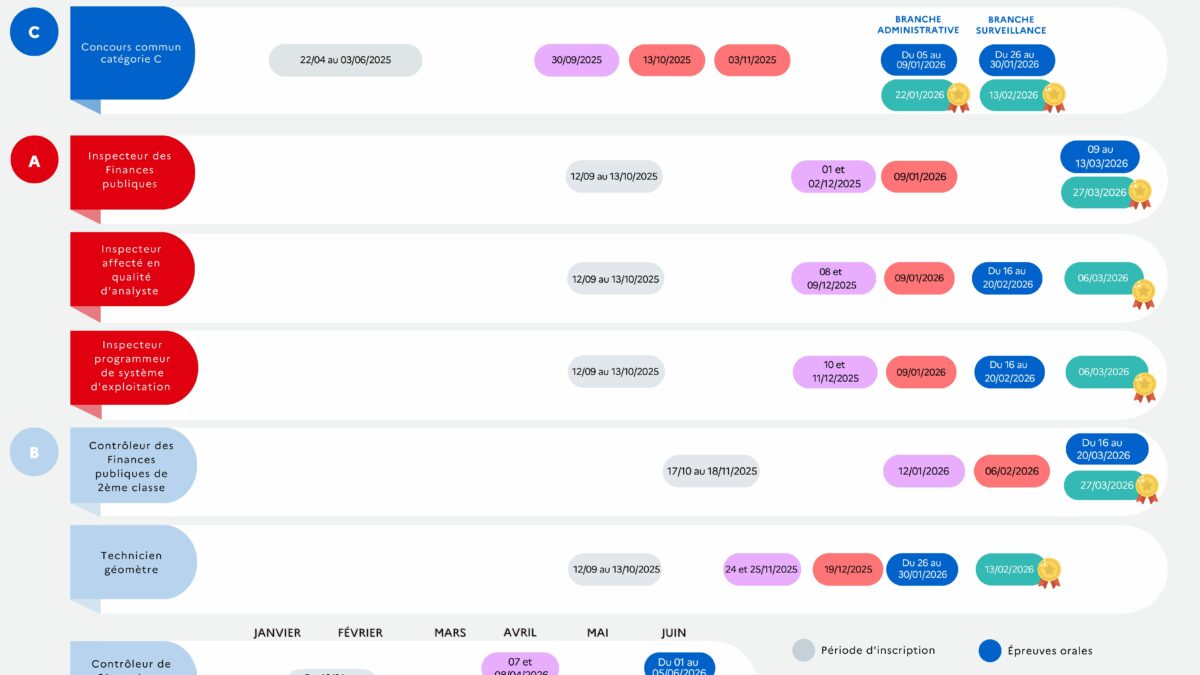Open the Branche Surveillance header
Image resolution: width=1200 pixels, height=675 pixels.
coord(1011,25)
